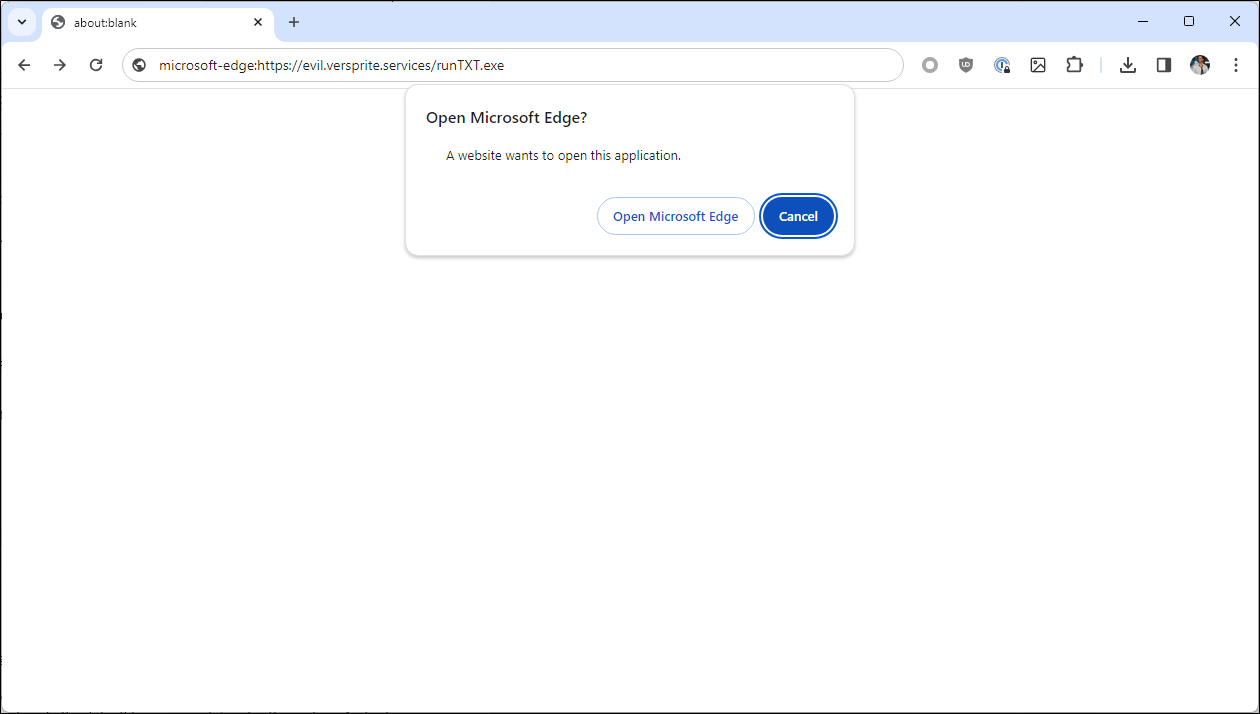Viewport: 1260px width, 714px height.
Task: Open the profile avatar menu
Action: tap(1200, 65)
